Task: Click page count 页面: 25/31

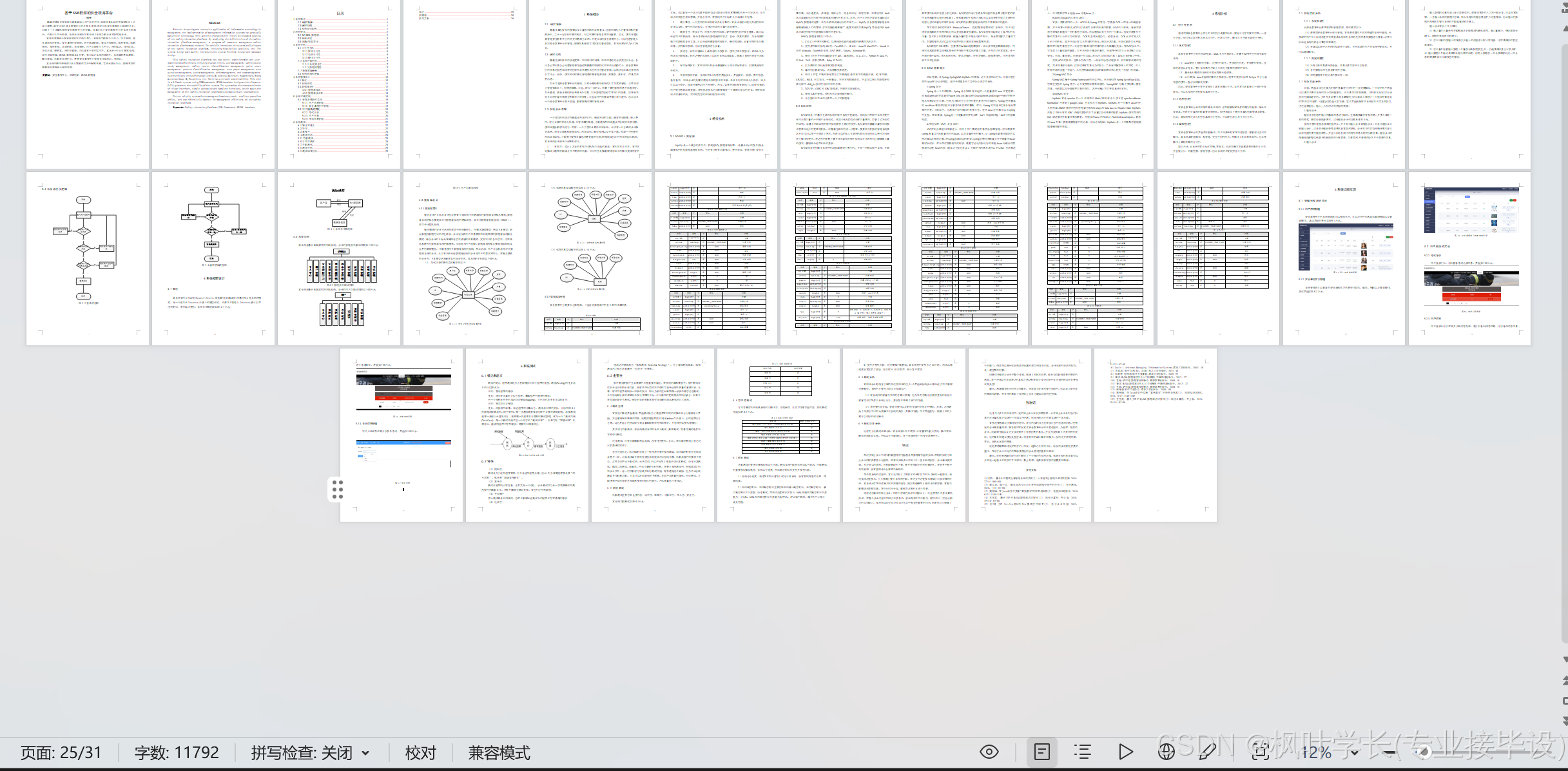Action: pyautogui.click(x=61, y=752)
